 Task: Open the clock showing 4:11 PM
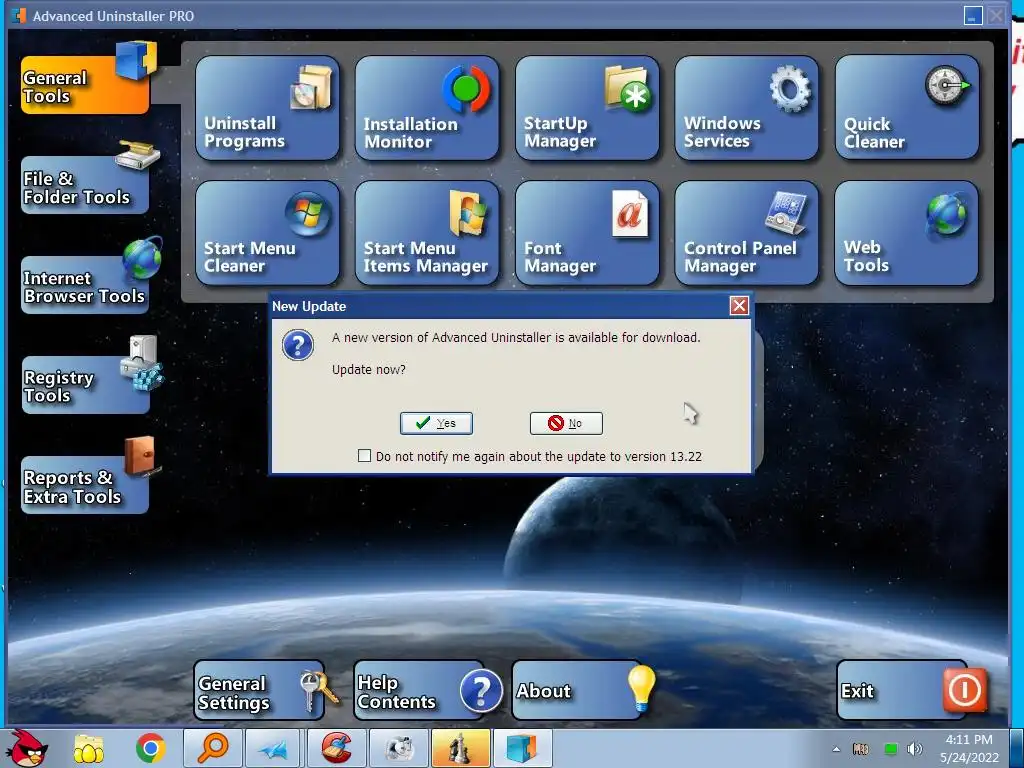click(969, 748)
